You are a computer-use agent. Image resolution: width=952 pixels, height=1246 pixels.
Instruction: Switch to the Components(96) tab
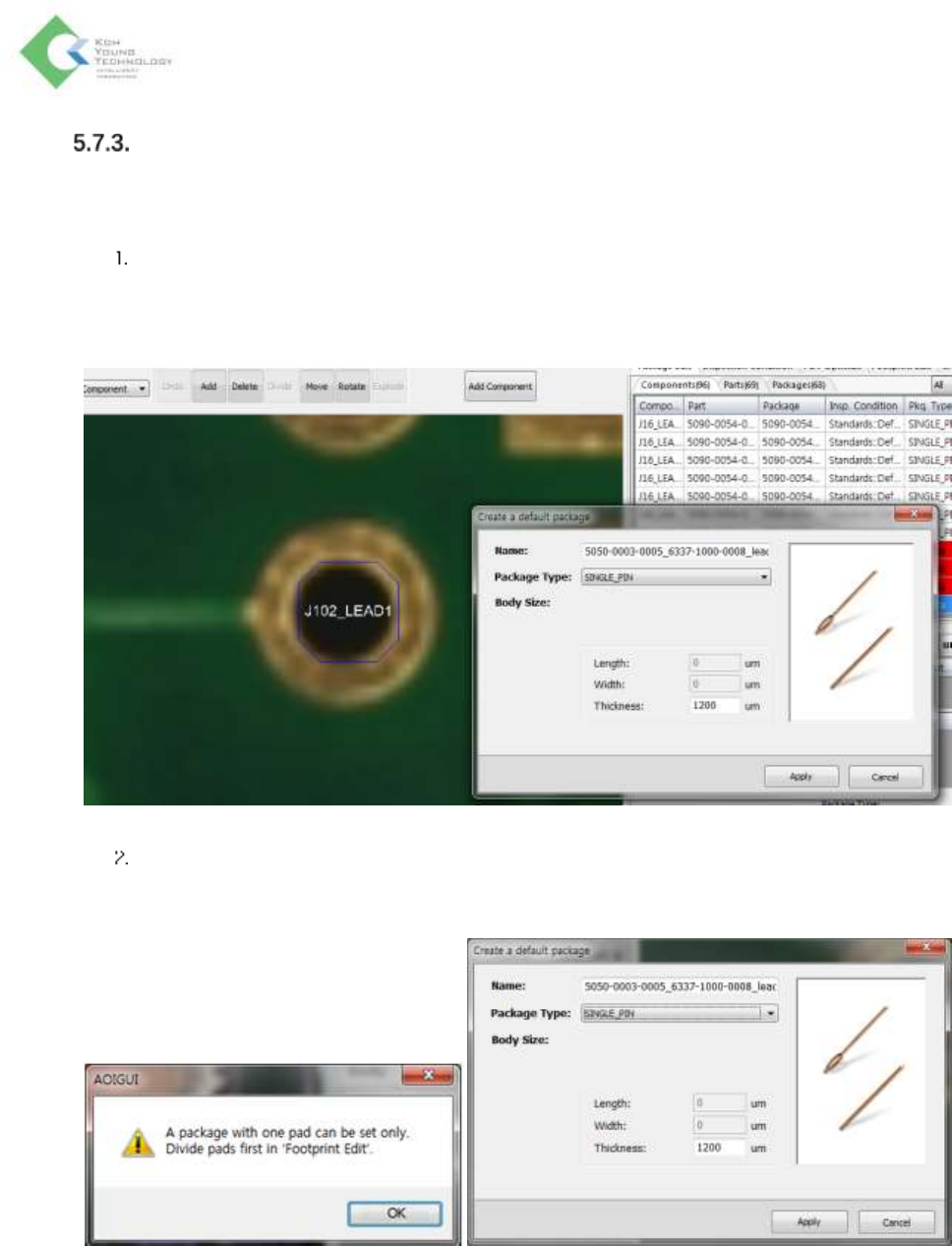(x=675, y=385)
